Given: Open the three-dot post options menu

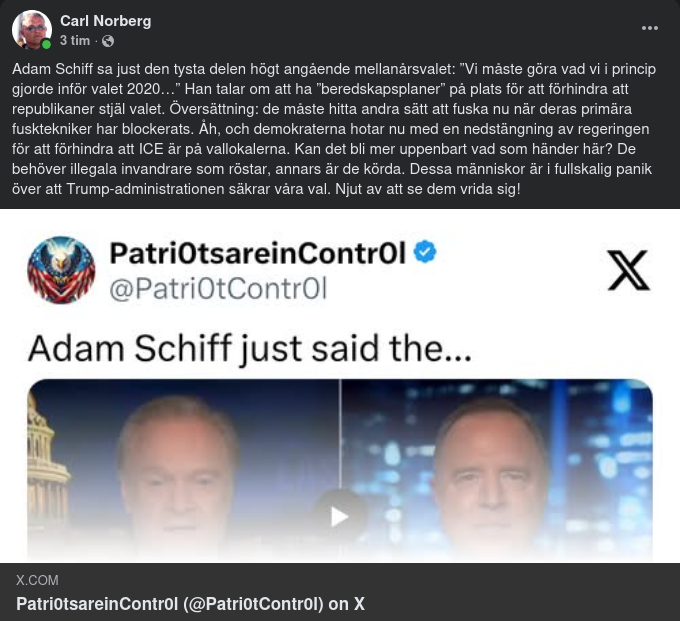Looking at the screenshot, I should point(650,28).
